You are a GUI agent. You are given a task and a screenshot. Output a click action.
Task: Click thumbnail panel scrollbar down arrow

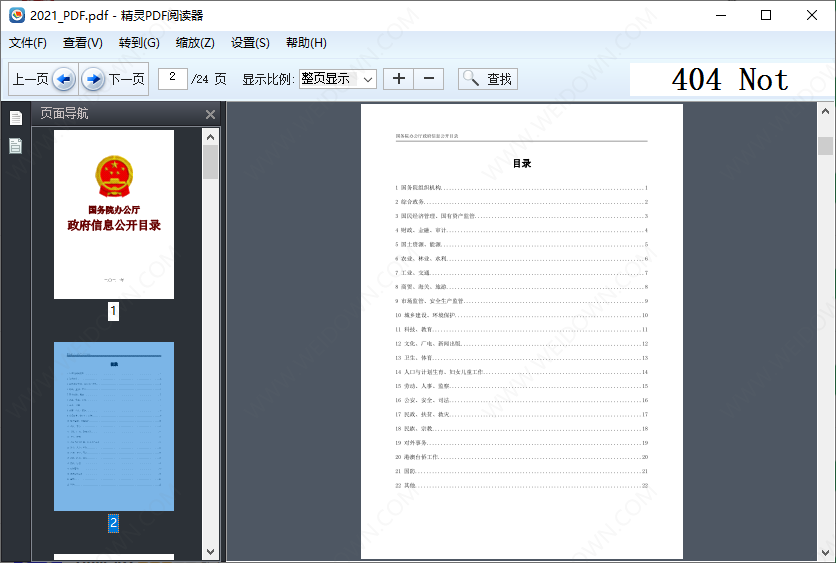(x=210, y=551)
